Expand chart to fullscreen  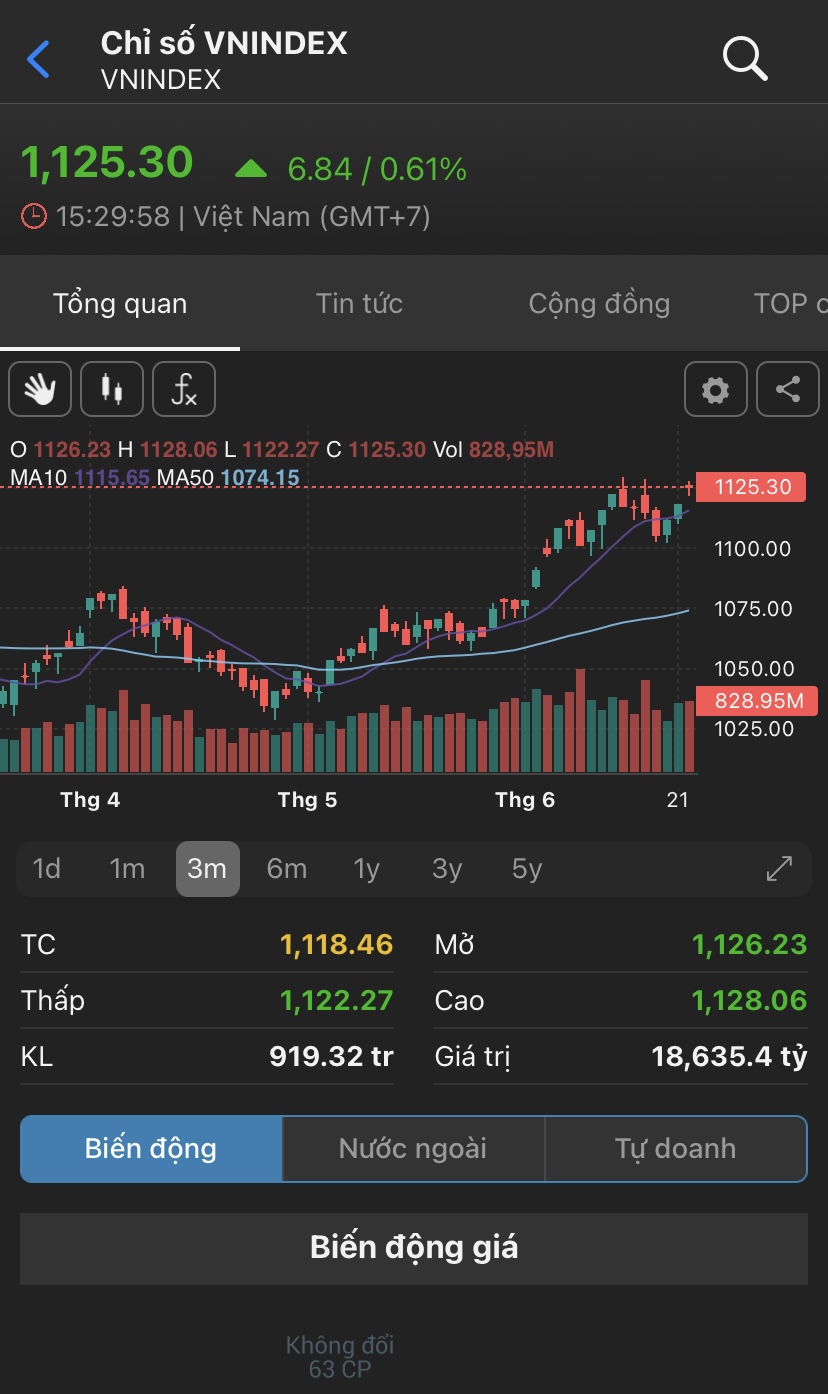779,869
